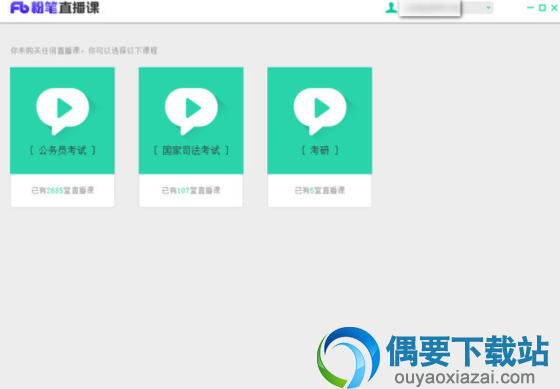Open the 考研 course label

320,150
